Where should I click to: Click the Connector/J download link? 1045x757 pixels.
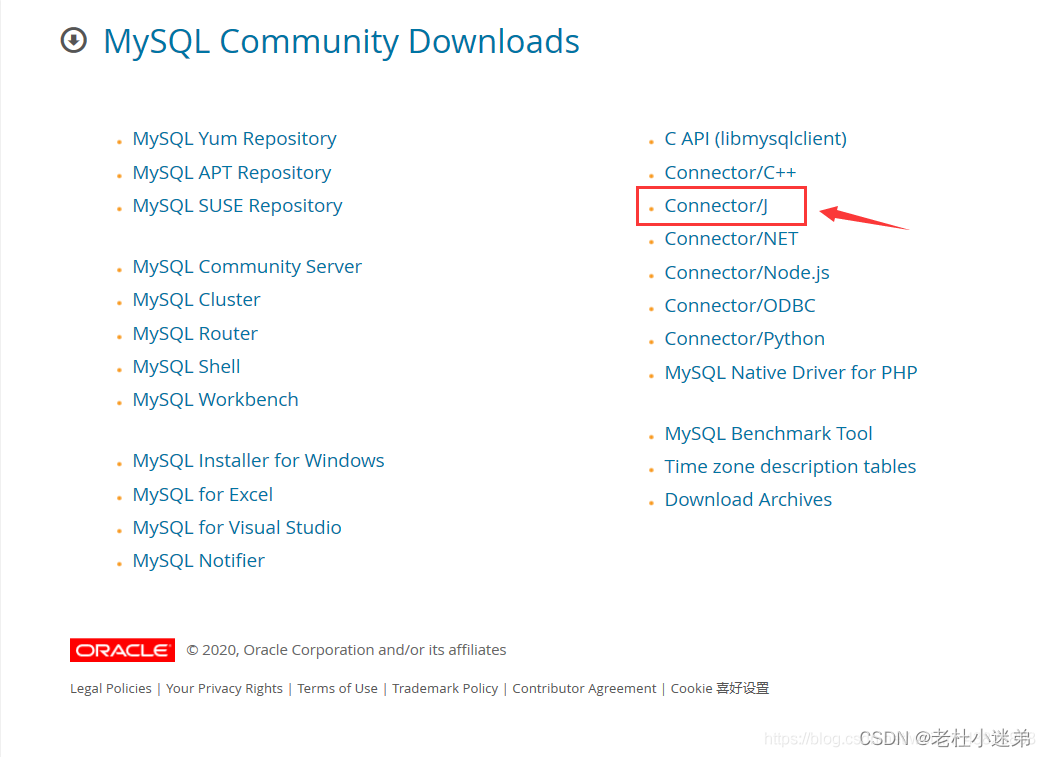click(x=716, y=206)
